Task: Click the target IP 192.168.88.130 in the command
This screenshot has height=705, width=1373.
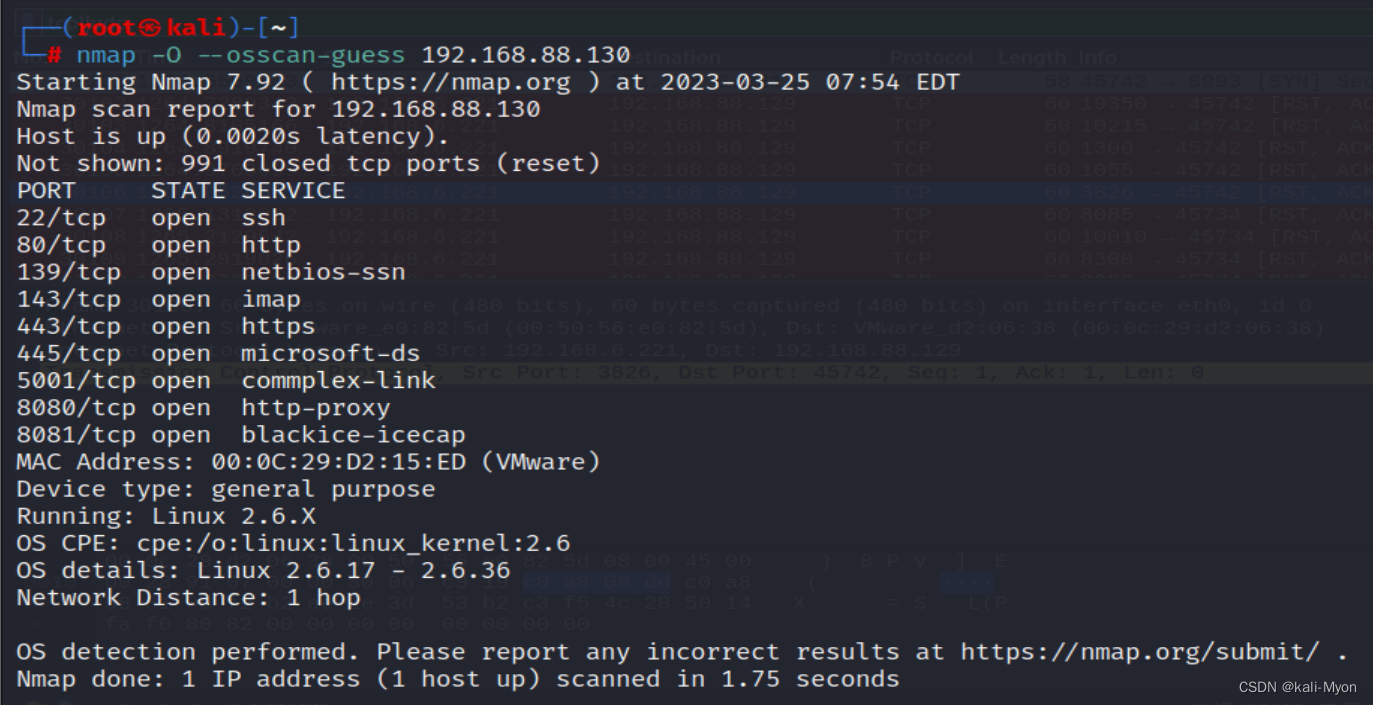Action: point(525,55)
